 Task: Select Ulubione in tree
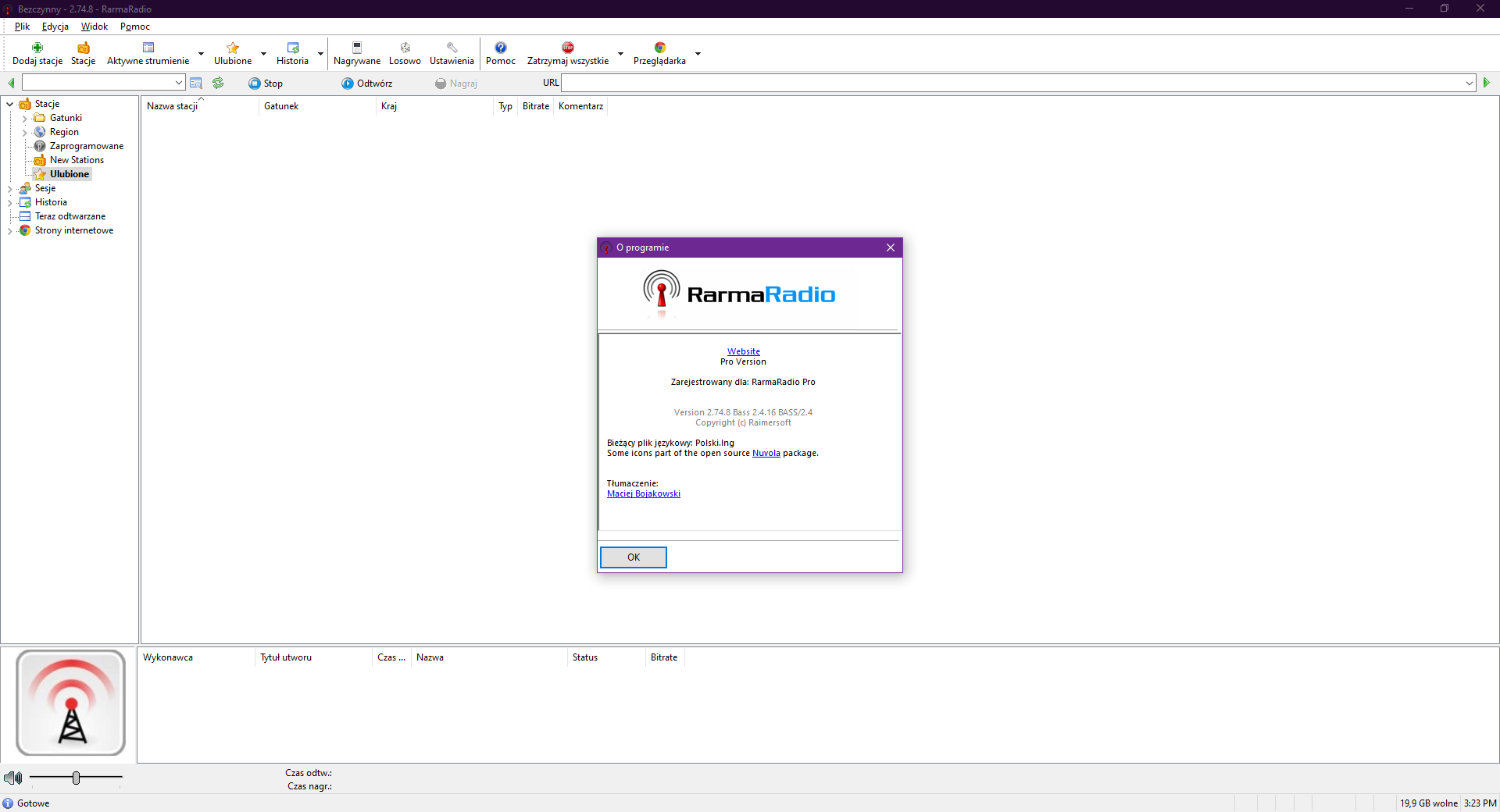point(69,174)
